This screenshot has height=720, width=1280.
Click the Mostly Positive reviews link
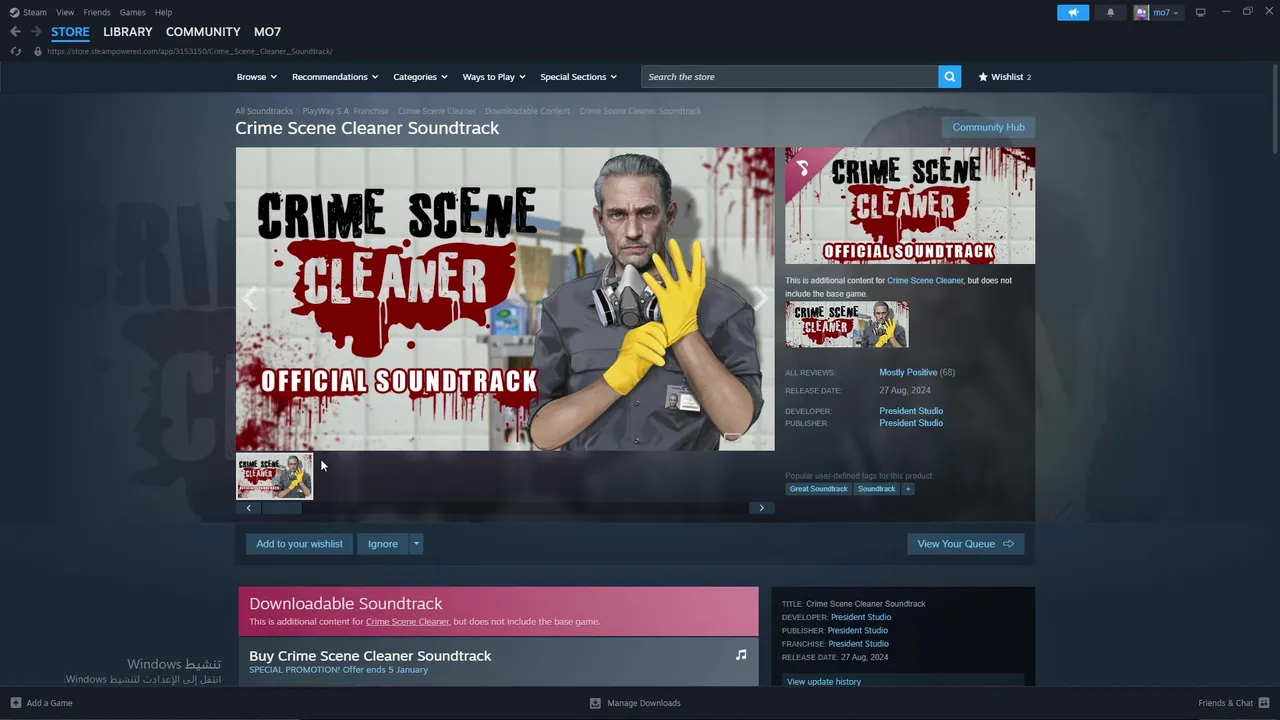click(x=908, y=372)
